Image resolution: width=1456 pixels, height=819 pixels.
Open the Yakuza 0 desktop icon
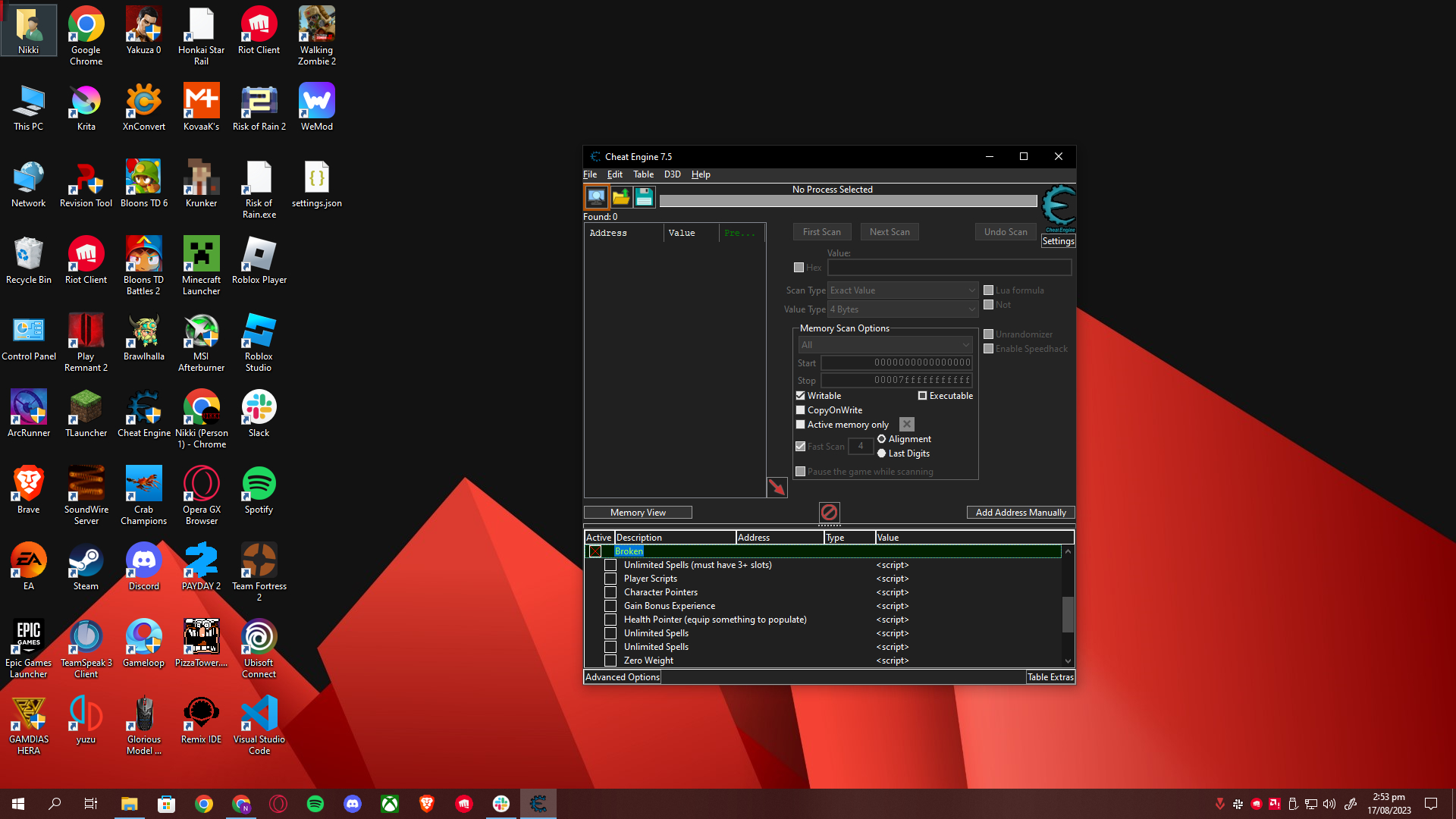(x=143, y=32)
